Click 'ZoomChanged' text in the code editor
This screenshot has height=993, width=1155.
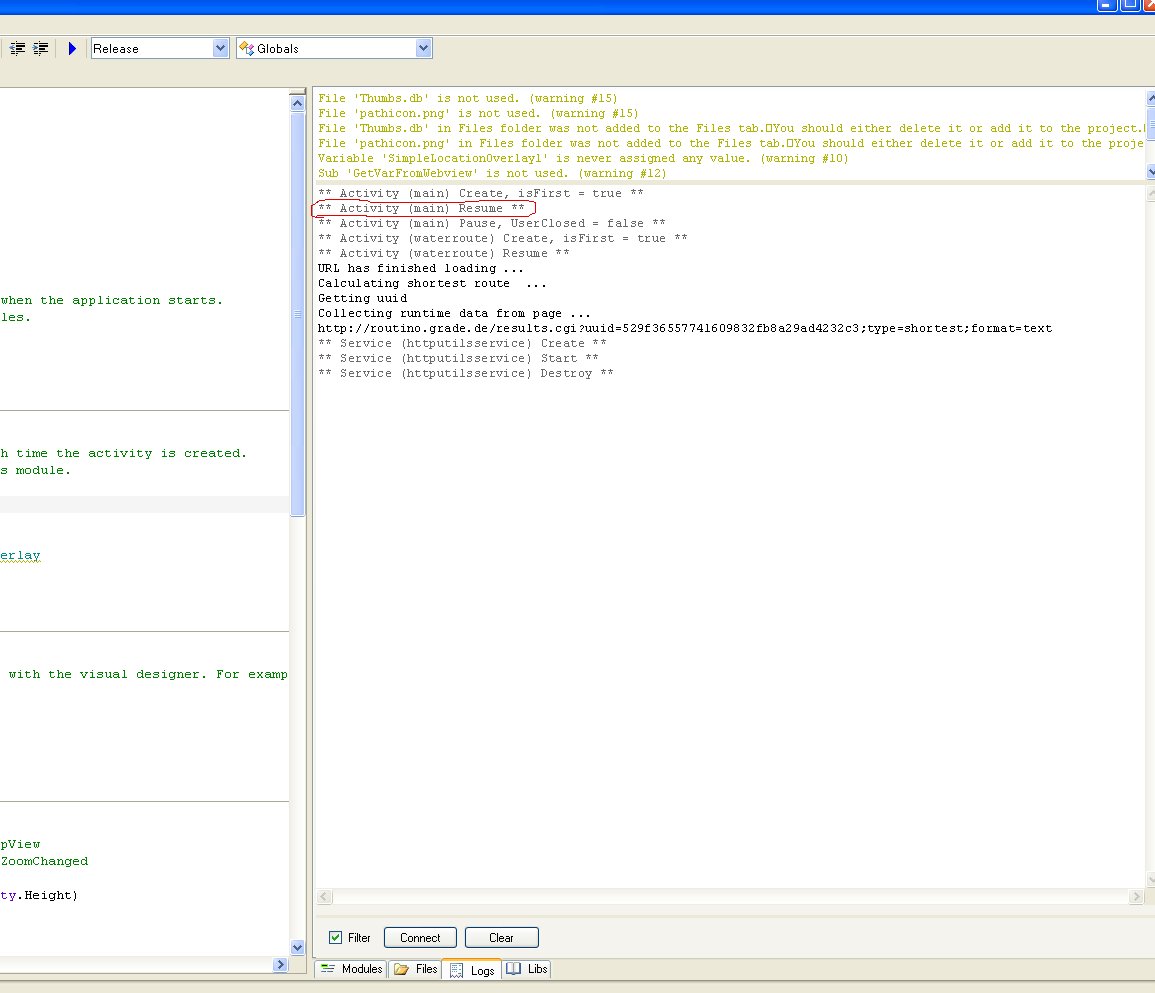click(44, 861)
